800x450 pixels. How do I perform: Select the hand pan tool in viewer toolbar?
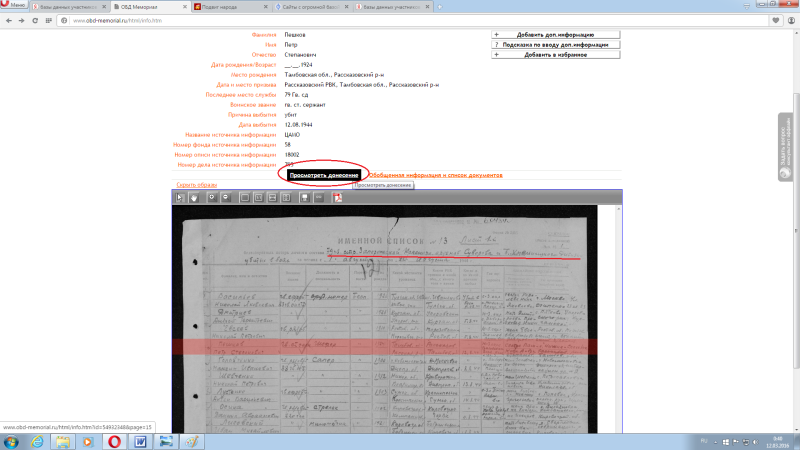[194, 197]
